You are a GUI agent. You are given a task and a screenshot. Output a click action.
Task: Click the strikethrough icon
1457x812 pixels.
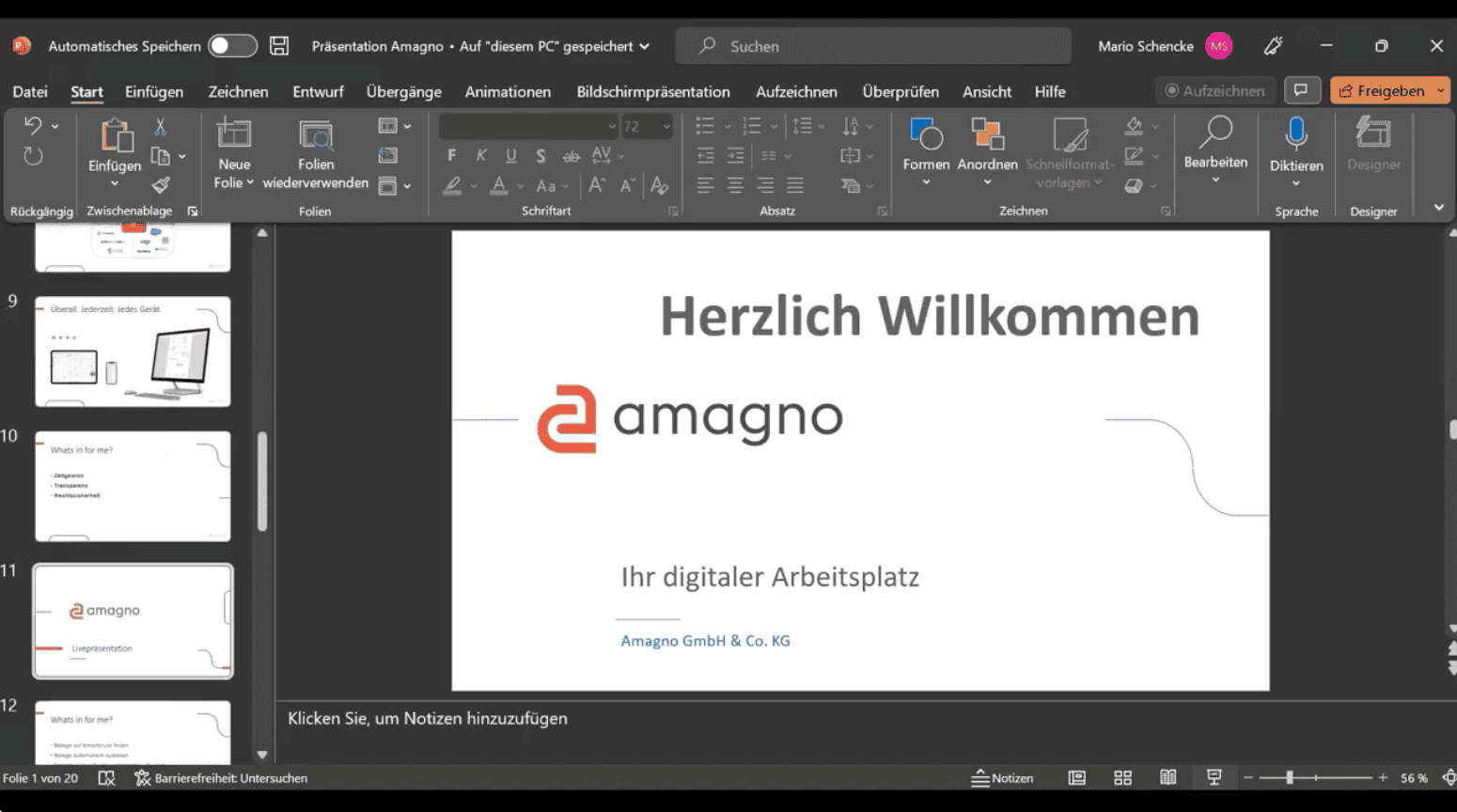(x=571, y=155)
